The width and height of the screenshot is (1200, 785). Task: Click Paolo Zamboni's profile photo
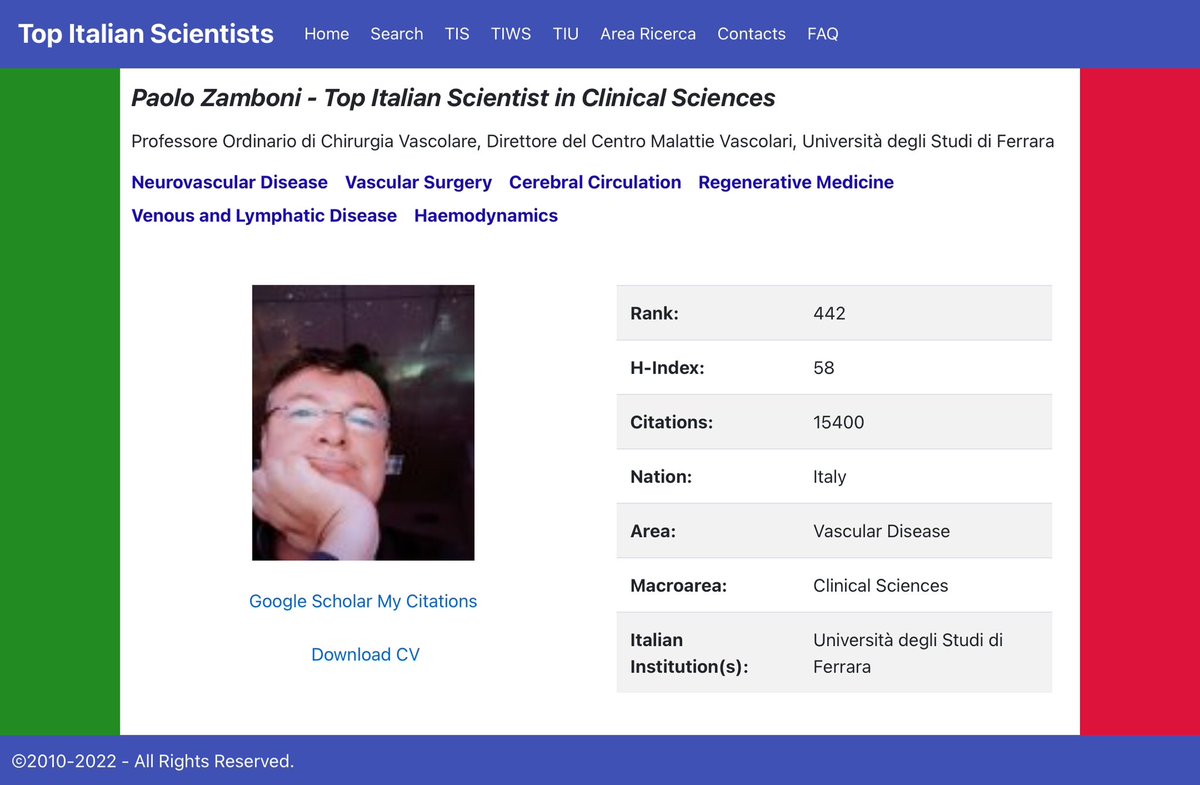click(x=363, y=422)
